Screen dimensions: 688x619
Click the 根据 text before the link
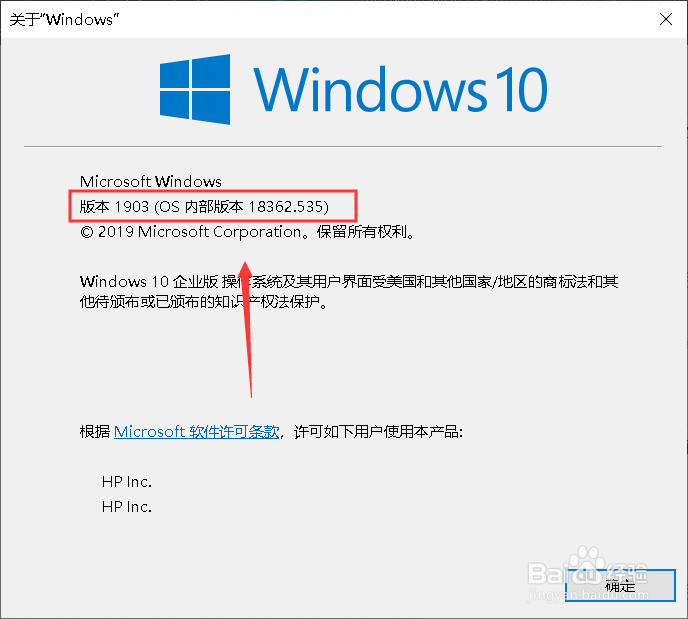click(x=95, y=432)
